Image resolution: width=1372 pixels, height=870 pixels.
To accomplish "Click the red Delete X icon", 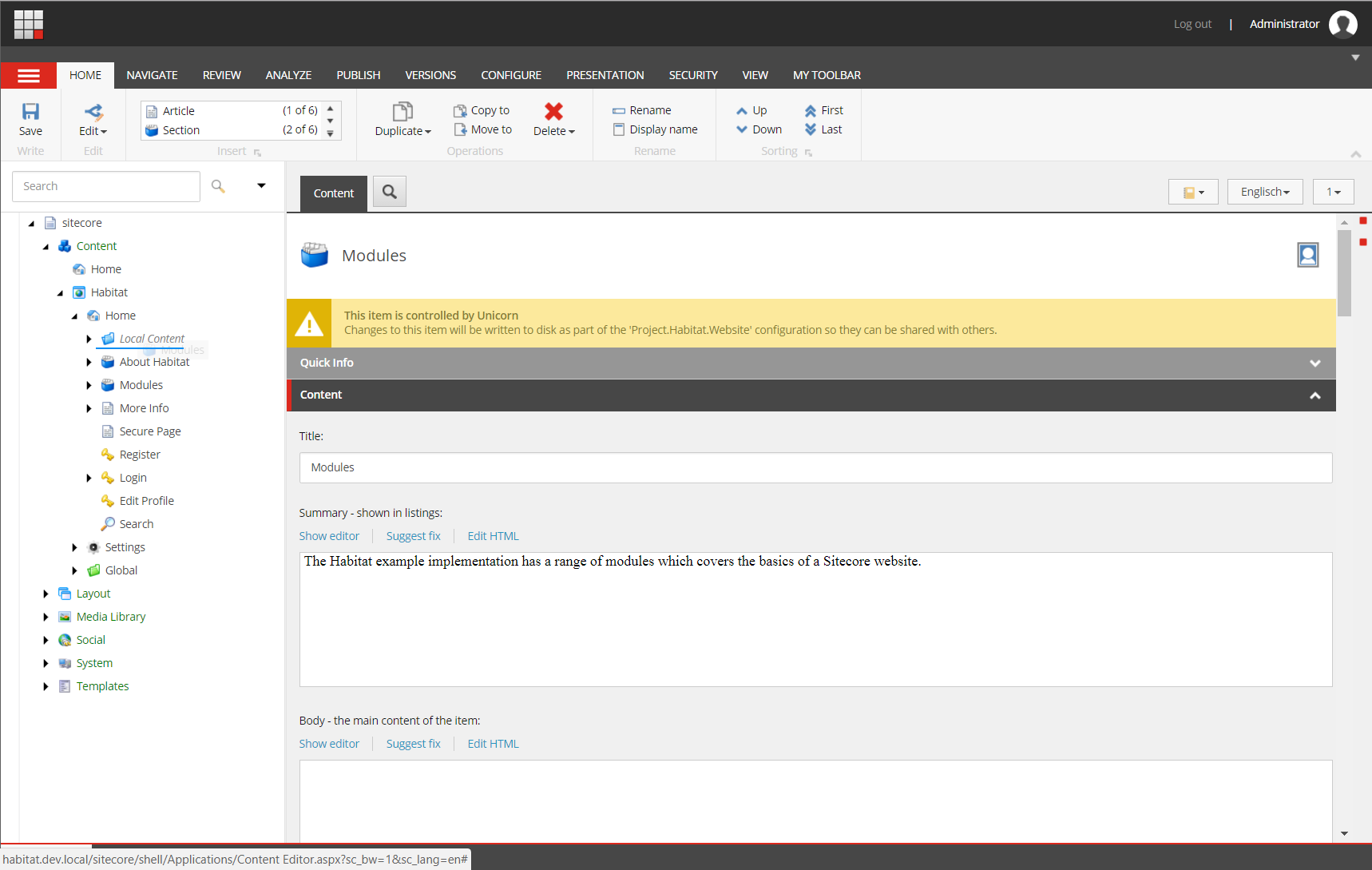I will [x=553, y=112].
